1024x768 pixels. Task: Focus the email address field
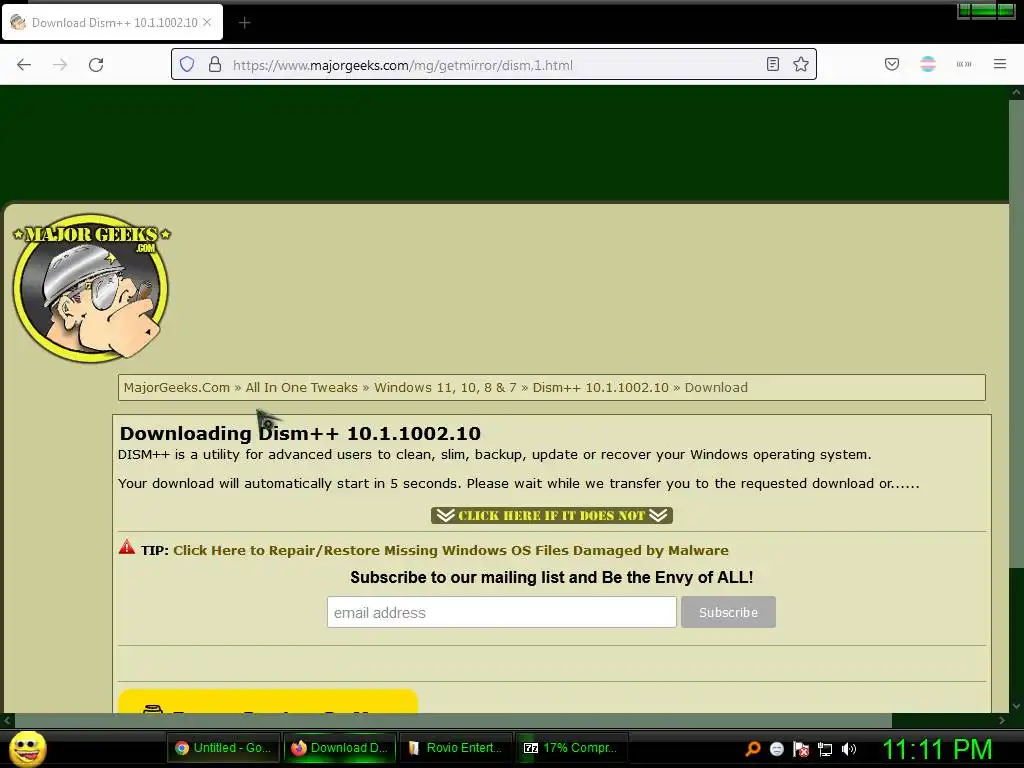pyautogui.click(x=502, y=612)
